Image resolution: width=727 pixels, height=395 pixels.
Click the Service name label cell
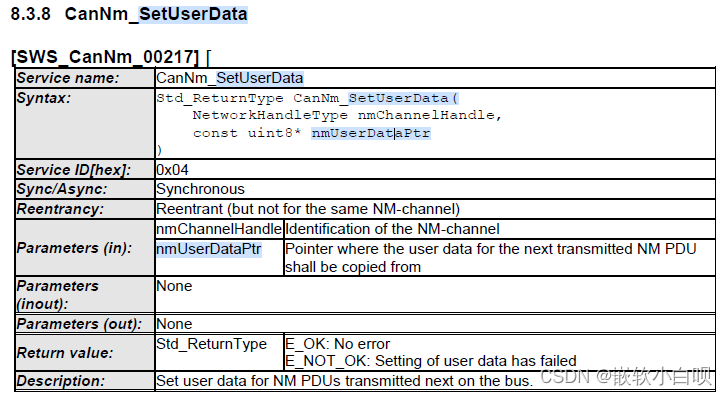(x=85, y=78)
